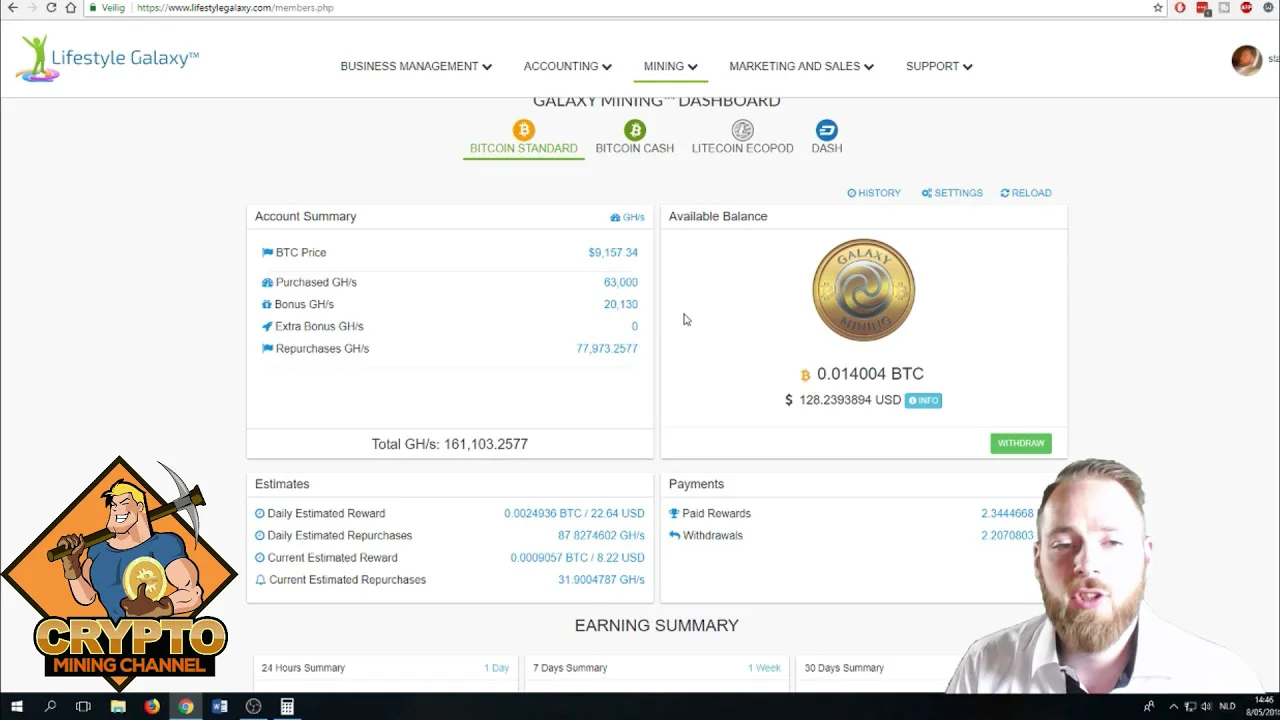The height and width of the screenshot is (720, 1280).
Task: Open the Marketing and Sales dropdown
Action: tap(801, 66)
